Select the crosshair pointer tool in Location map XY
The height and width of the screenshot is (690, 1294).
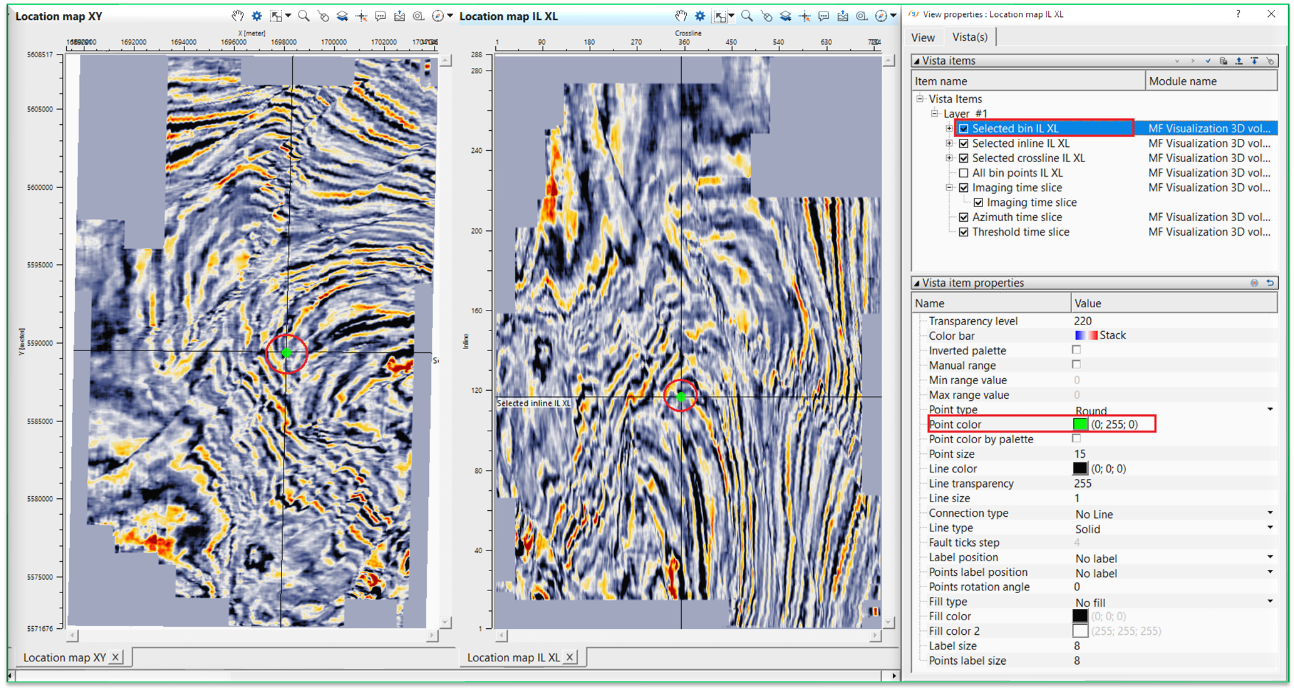[362, 16]
